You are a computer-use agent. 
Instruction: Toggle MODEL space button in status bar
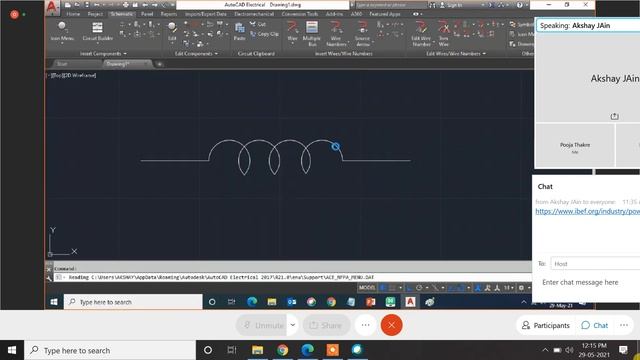(x=367, y=288)
